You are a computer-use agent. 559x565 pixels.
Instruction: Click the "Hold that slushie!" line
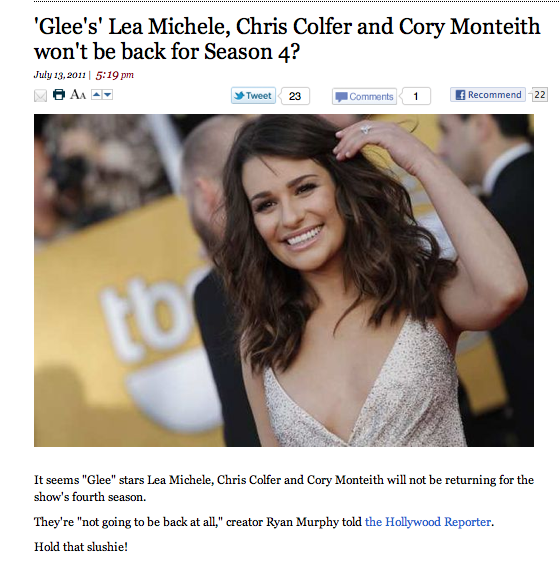click(81, 547)
